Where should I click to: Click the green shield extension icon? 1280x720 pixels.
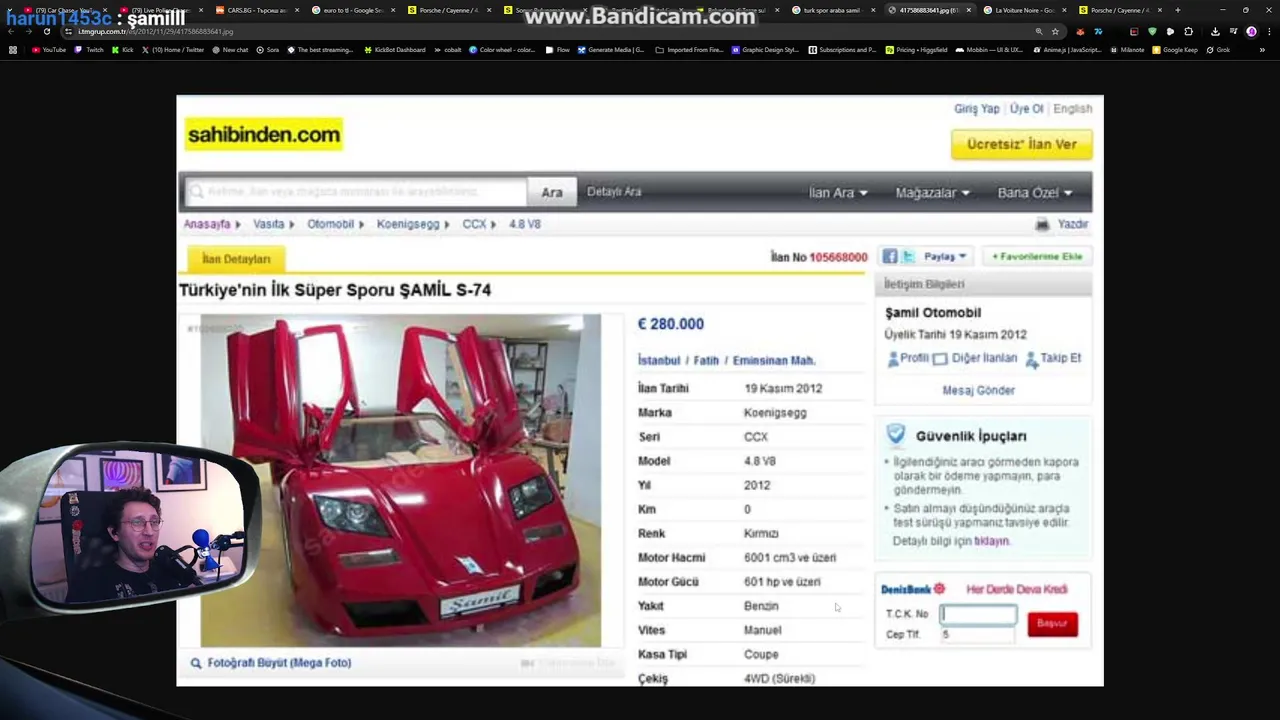pos(1152,31)
